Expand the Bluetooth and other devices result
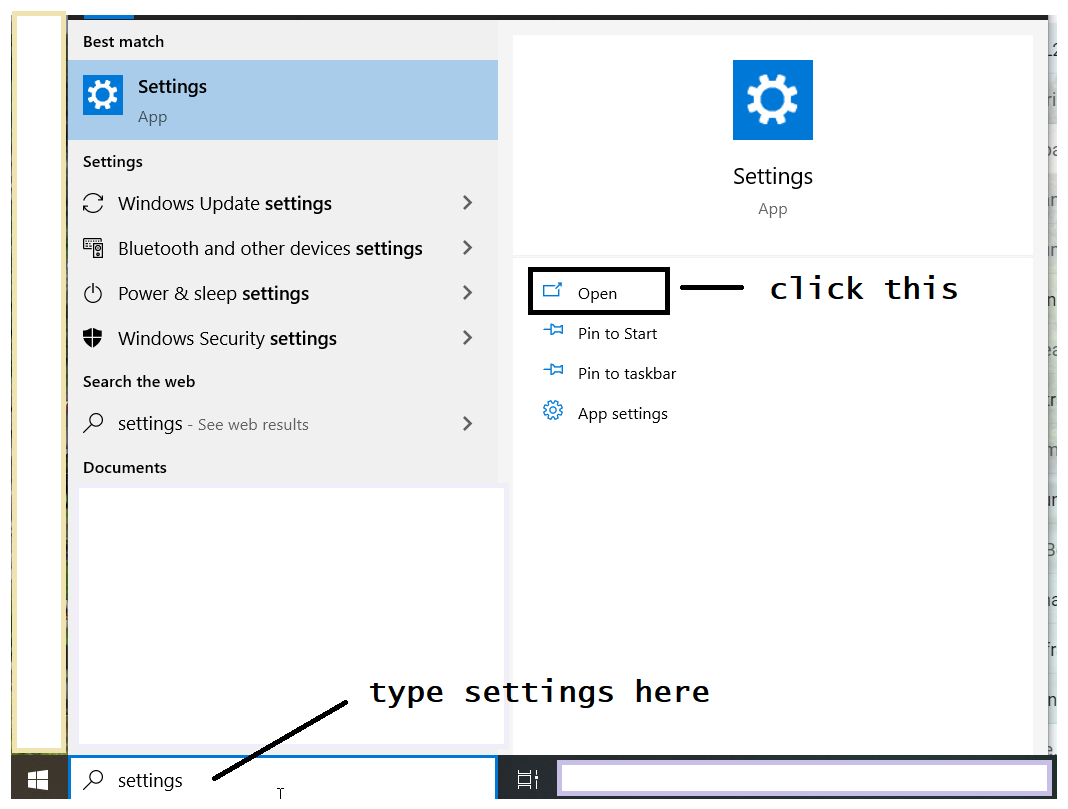1068x809 pixels. (x=466, y=248)
